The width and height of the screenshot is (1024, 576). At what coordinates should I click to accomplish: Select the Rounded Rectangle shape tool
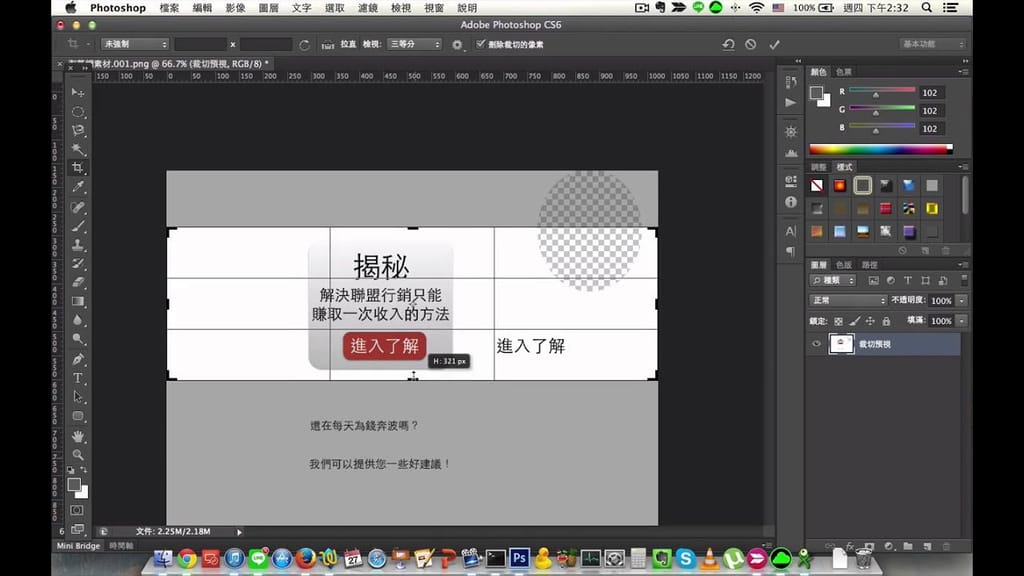(78, 416)
